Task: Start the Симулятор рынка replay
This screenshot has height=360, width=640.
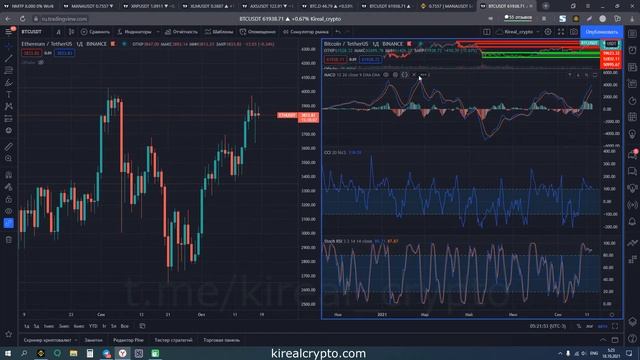Action: 306,32
